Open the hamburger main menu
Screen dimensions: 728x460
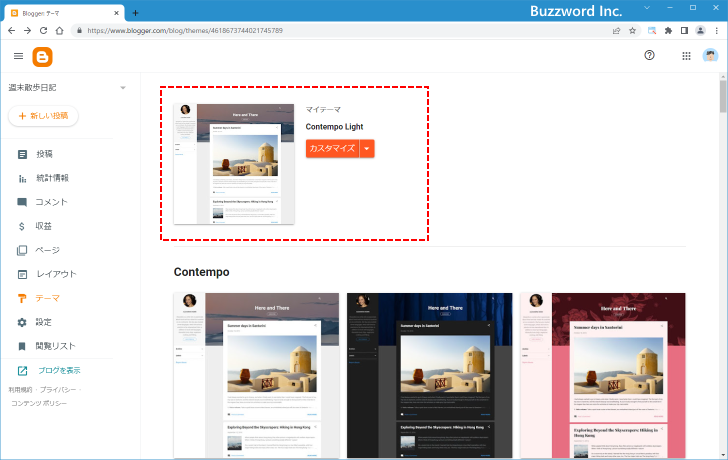click(x=19, y=56)
